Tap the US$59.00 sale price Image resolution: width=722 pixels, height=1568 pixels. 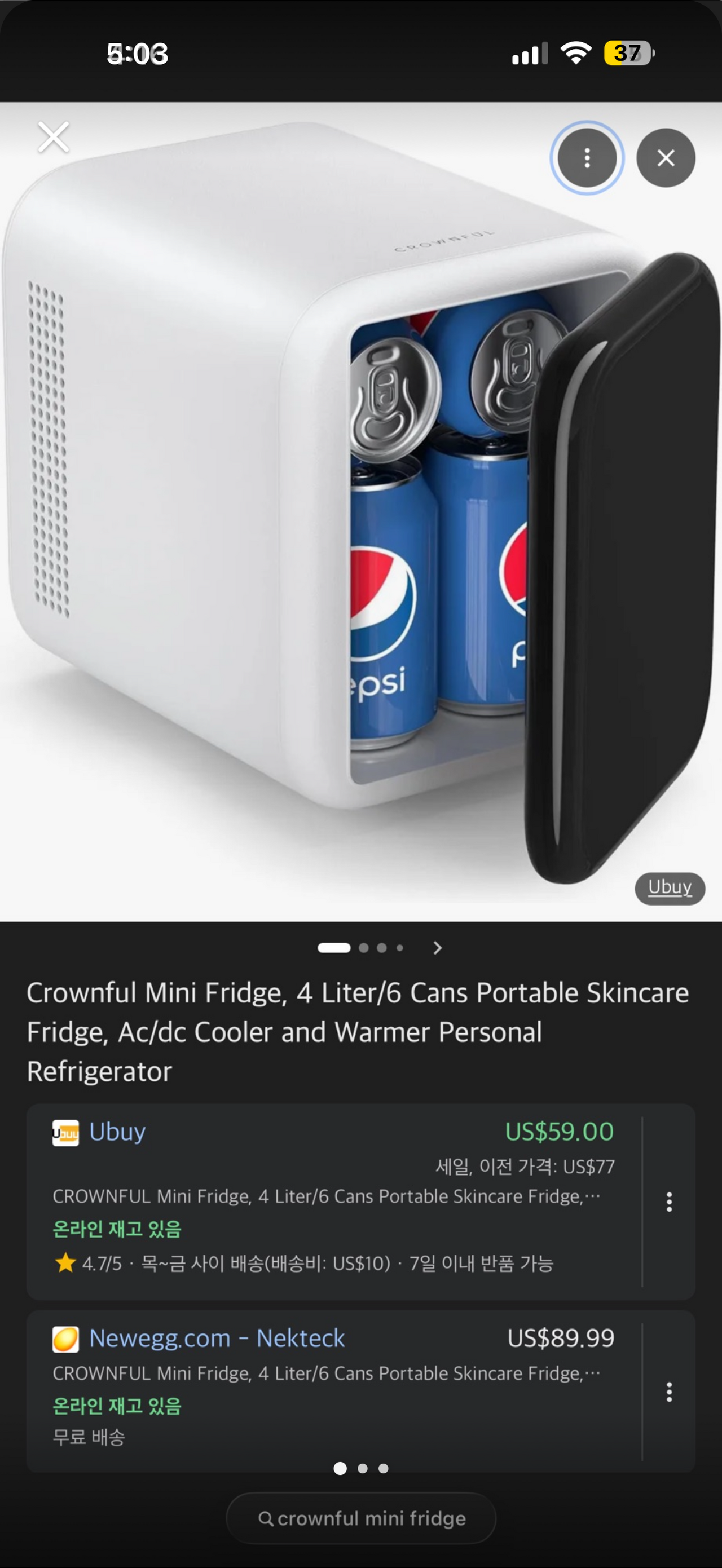pos(559,1132)
